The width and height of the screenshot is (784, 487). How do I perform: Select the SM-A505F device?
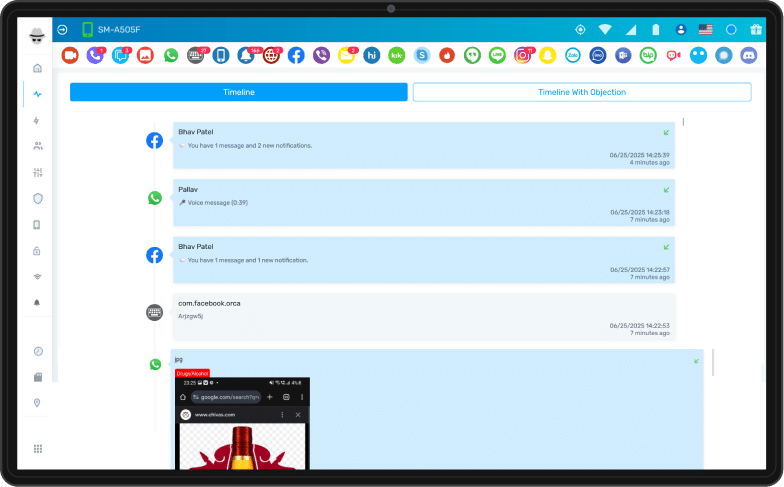coord(111,30)
